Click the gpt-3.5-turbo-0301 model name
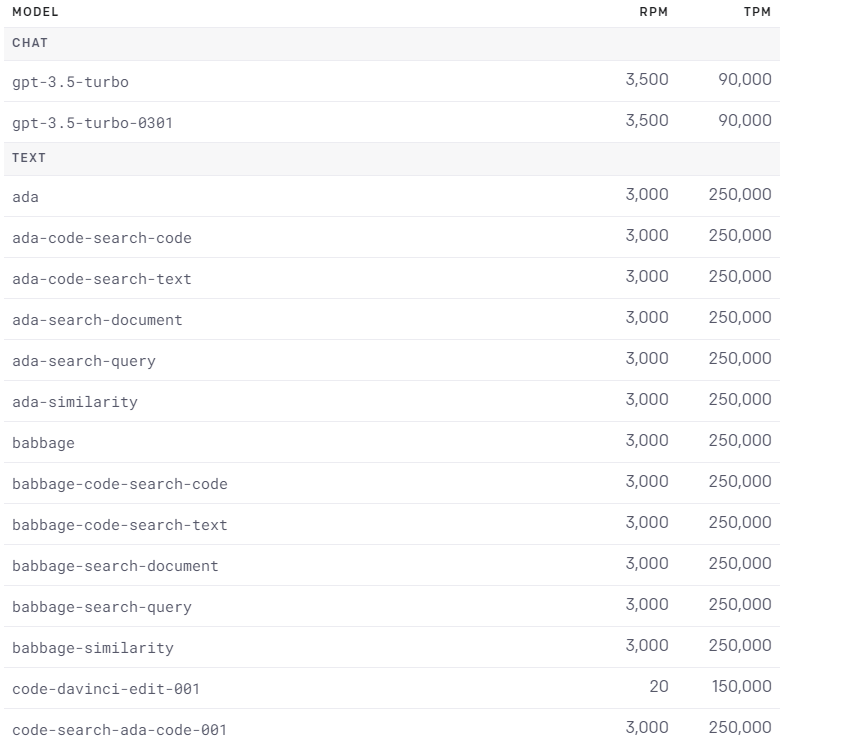The width and height of the screenshot is (850, 740). (x=92, y=123)
